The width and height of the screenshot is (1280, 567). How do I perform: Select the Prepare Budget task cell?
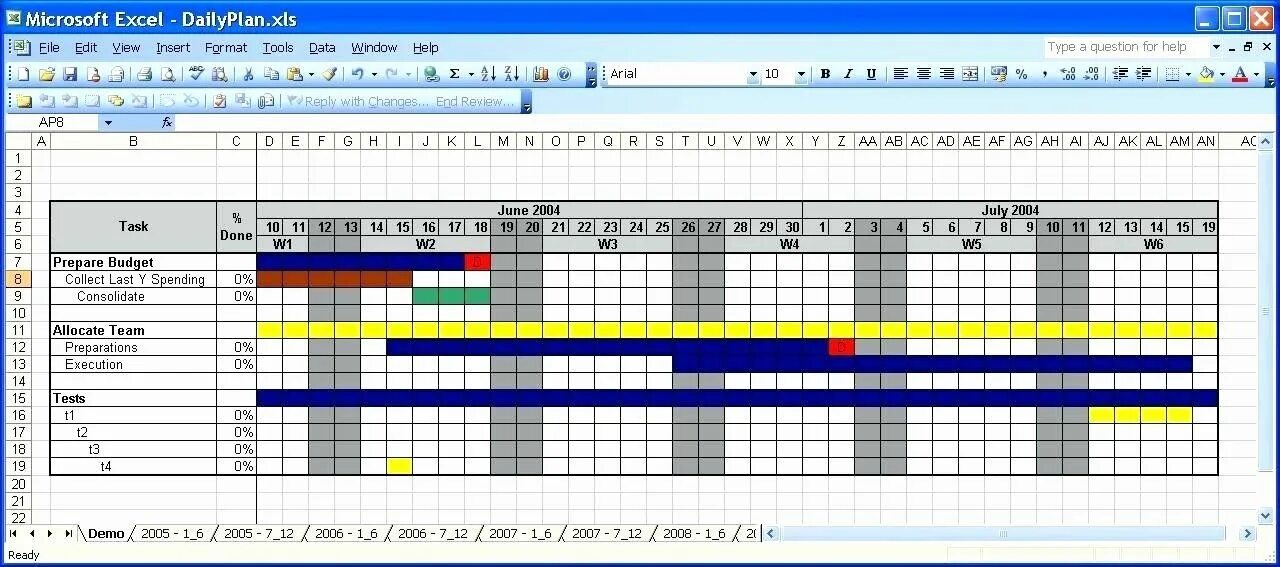pyautogui.click(x=133, y=262)
